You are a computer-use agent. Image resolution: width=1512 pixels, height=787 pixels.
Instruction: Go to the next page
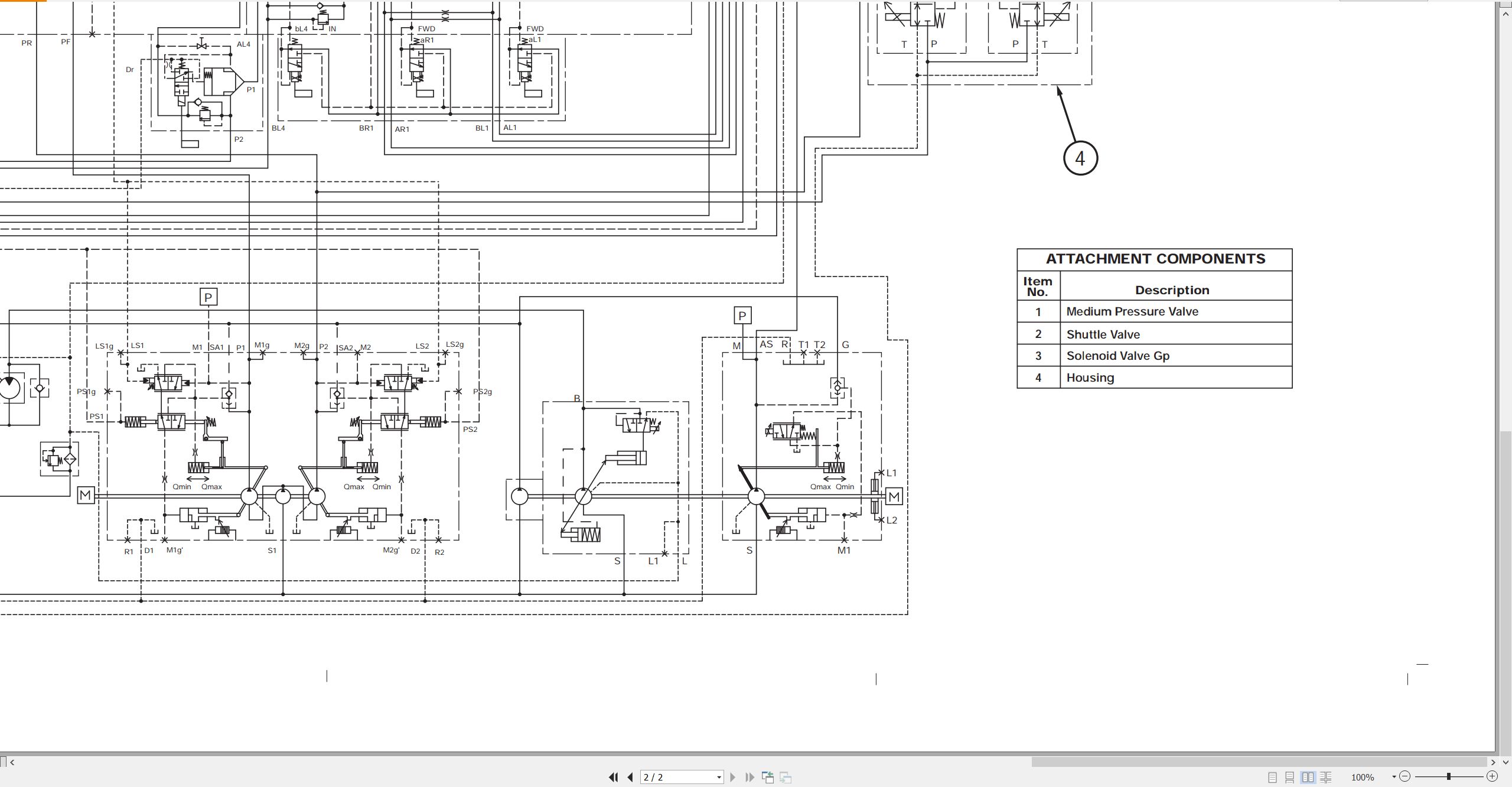click(733, 777)
